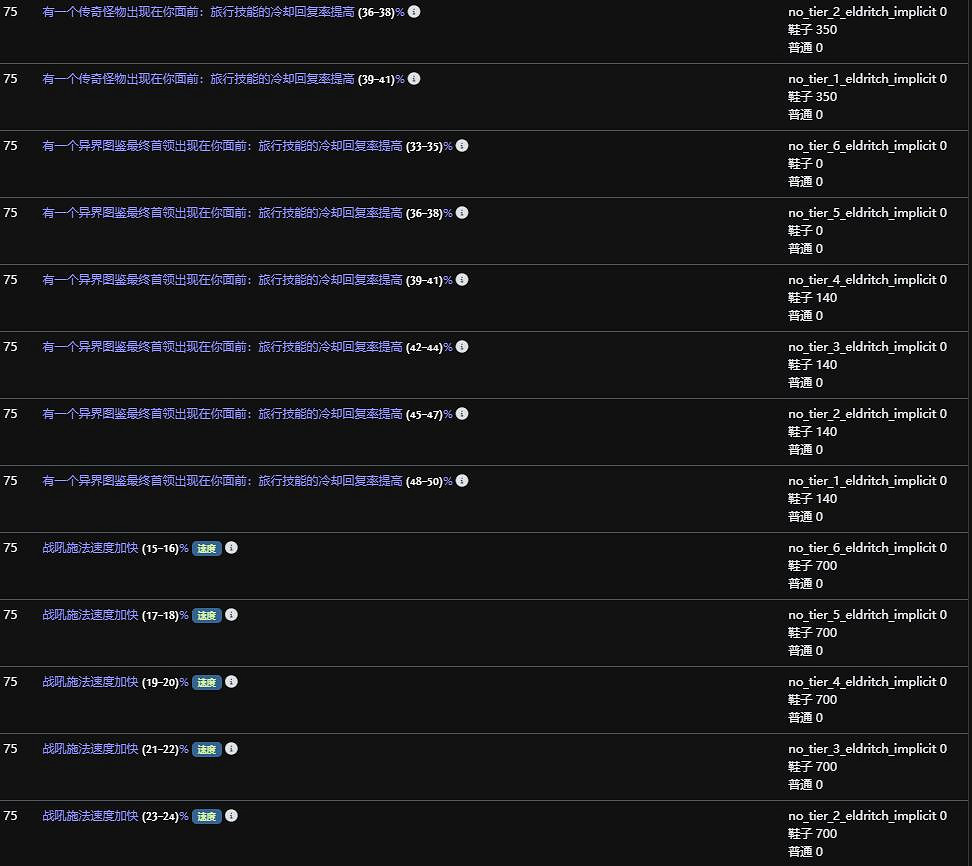Click 速度 tag in the (23–24)% row

[x=206, y=817]
